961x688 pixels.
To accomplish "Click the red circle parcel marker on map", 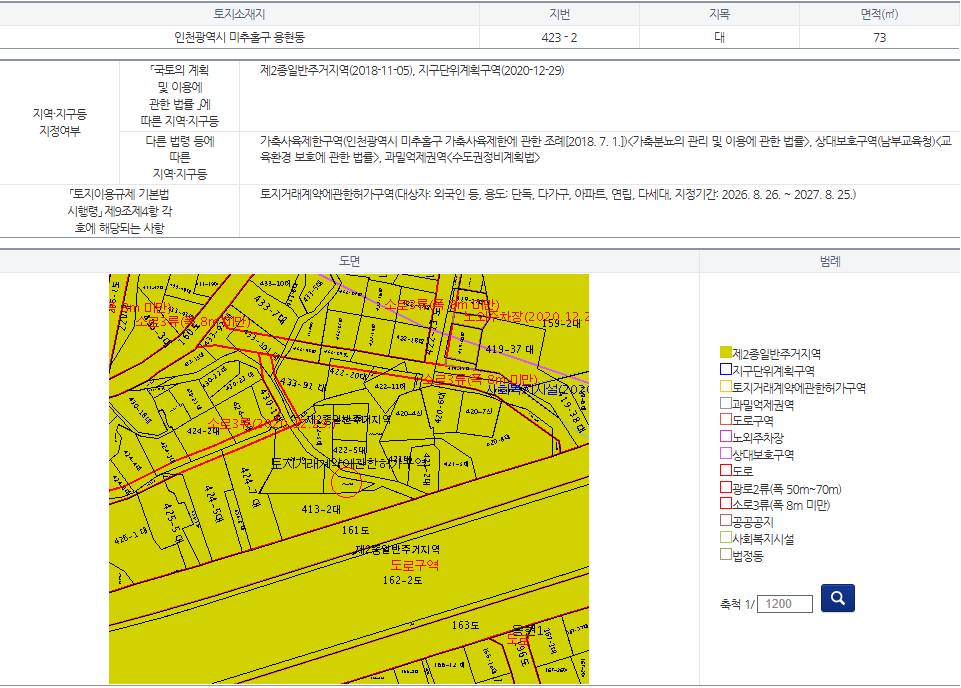I will (346, 482).
